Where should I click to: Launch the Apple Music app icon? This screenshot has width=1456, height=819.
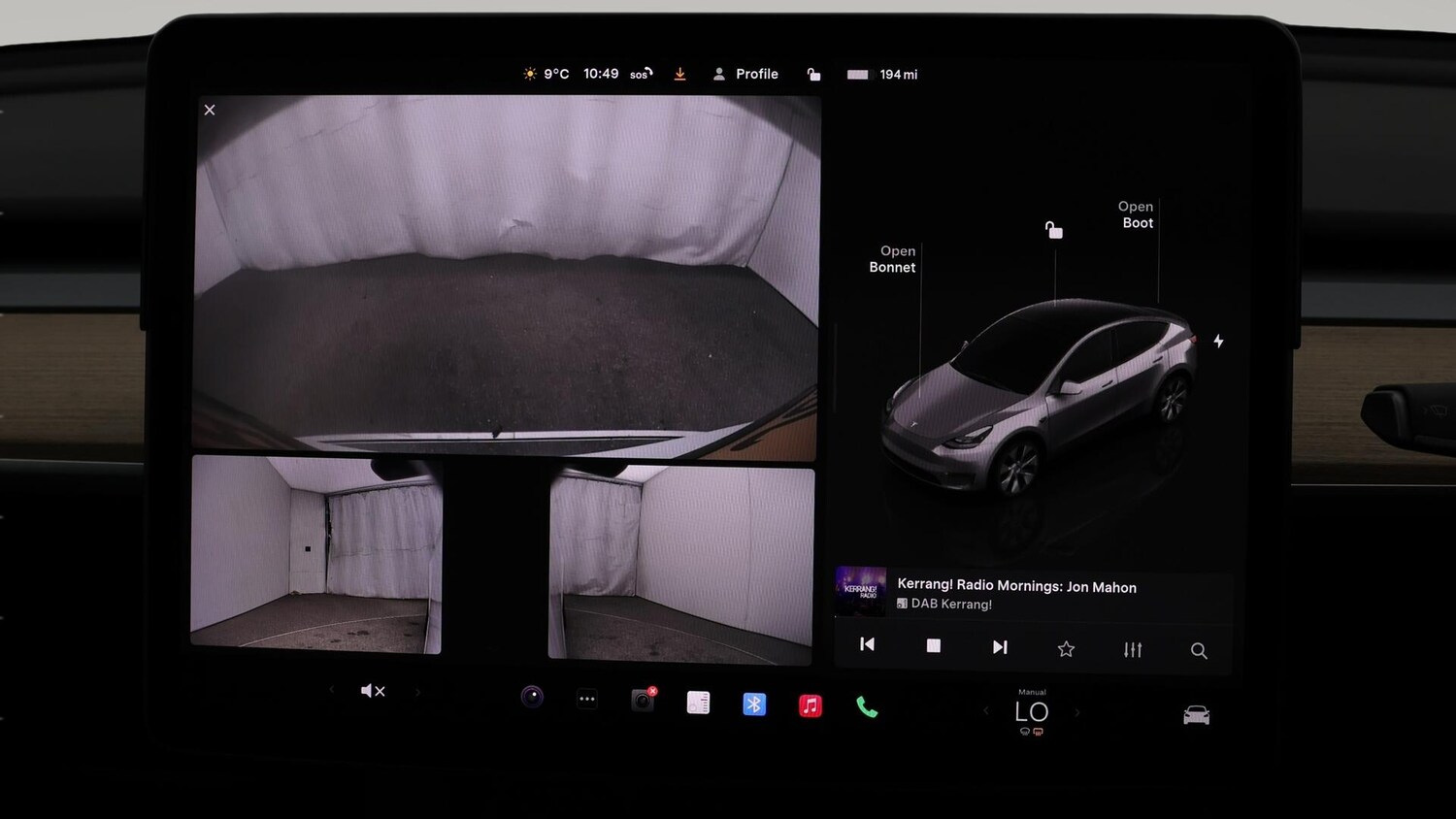(811, 704)
